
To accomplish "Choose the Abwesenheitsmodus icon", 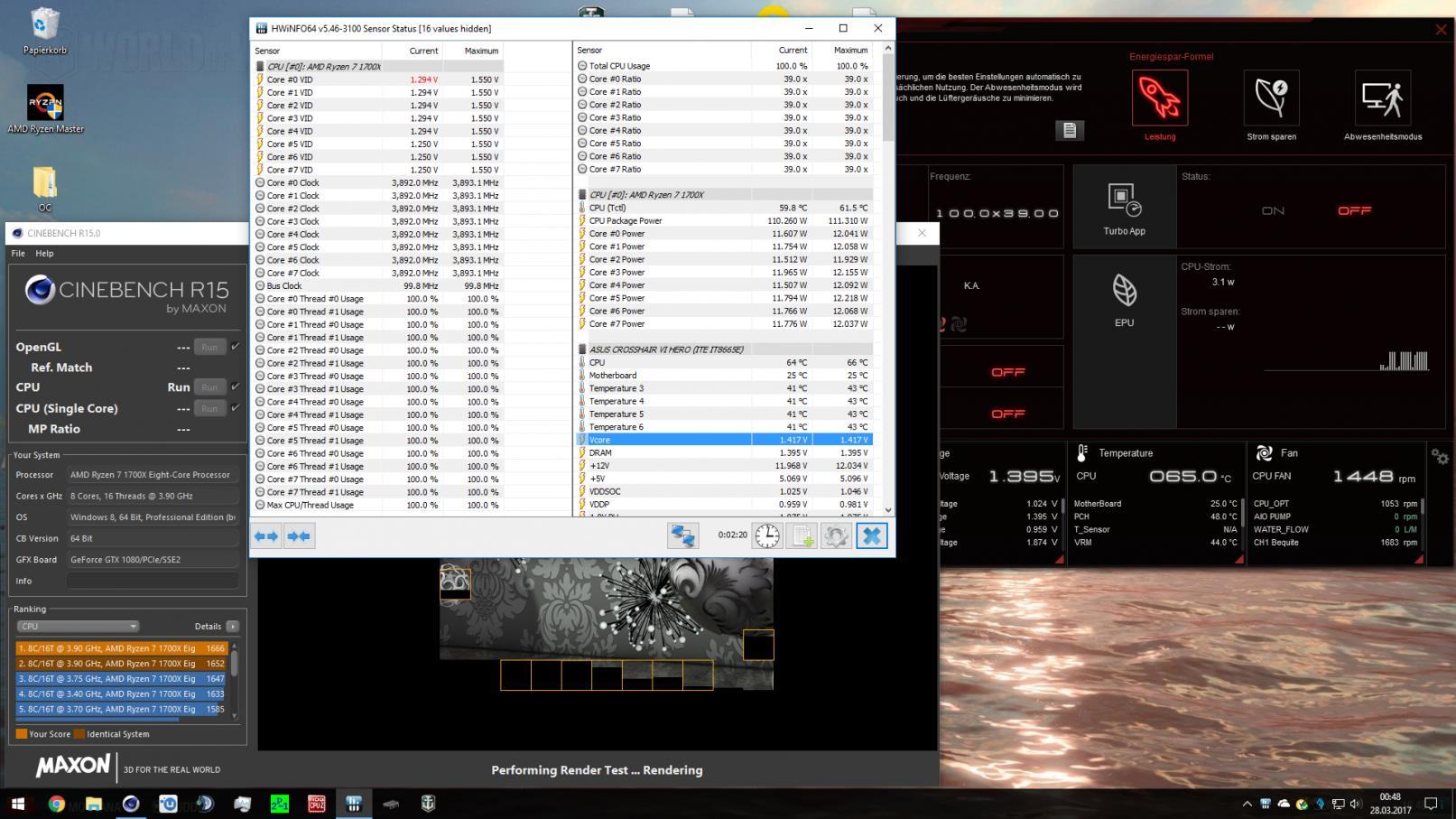I will (x=1382, y=98).
